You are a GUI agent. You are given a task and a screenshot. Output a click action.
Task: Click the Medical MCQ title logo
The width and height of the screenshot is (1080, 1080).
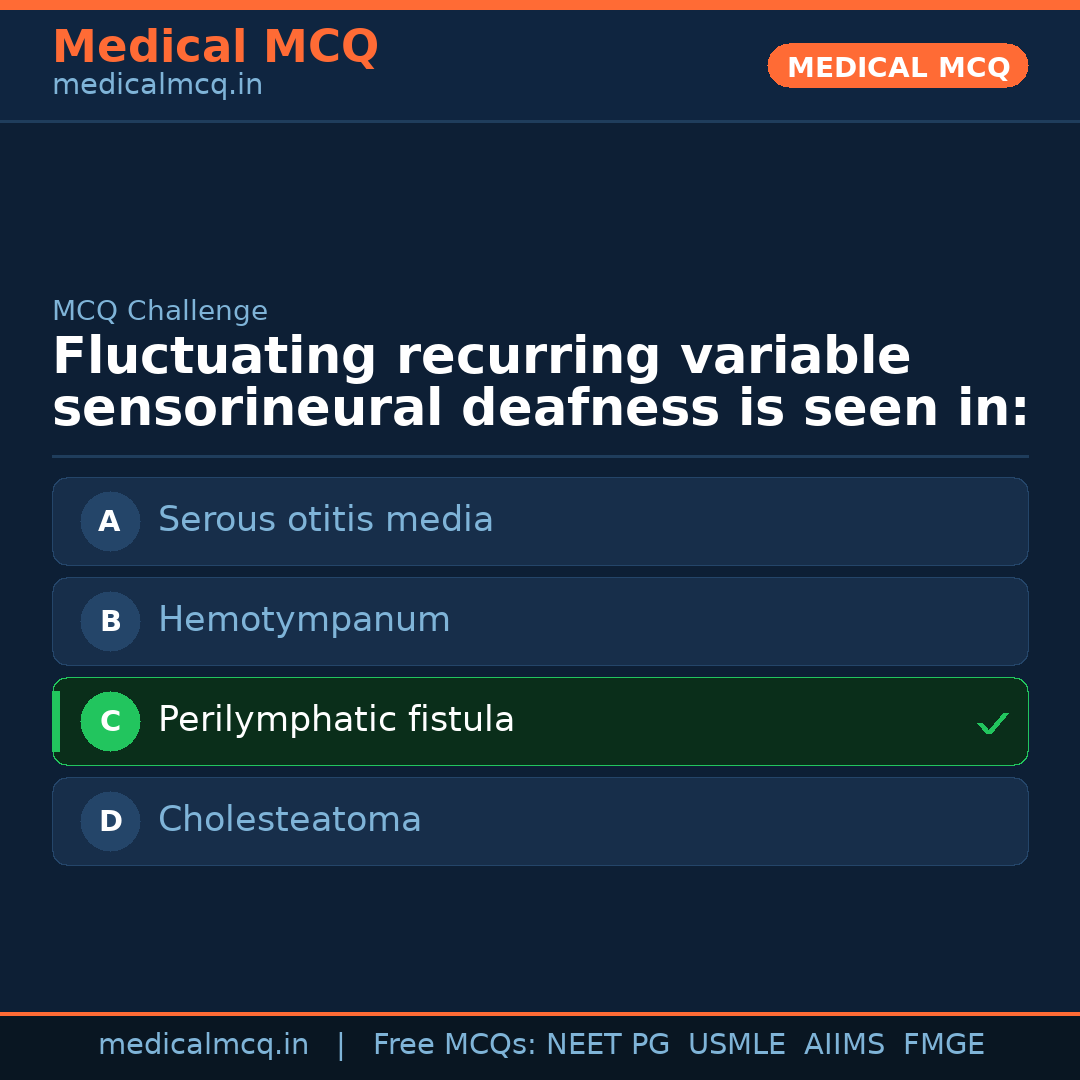click(215, 47)
